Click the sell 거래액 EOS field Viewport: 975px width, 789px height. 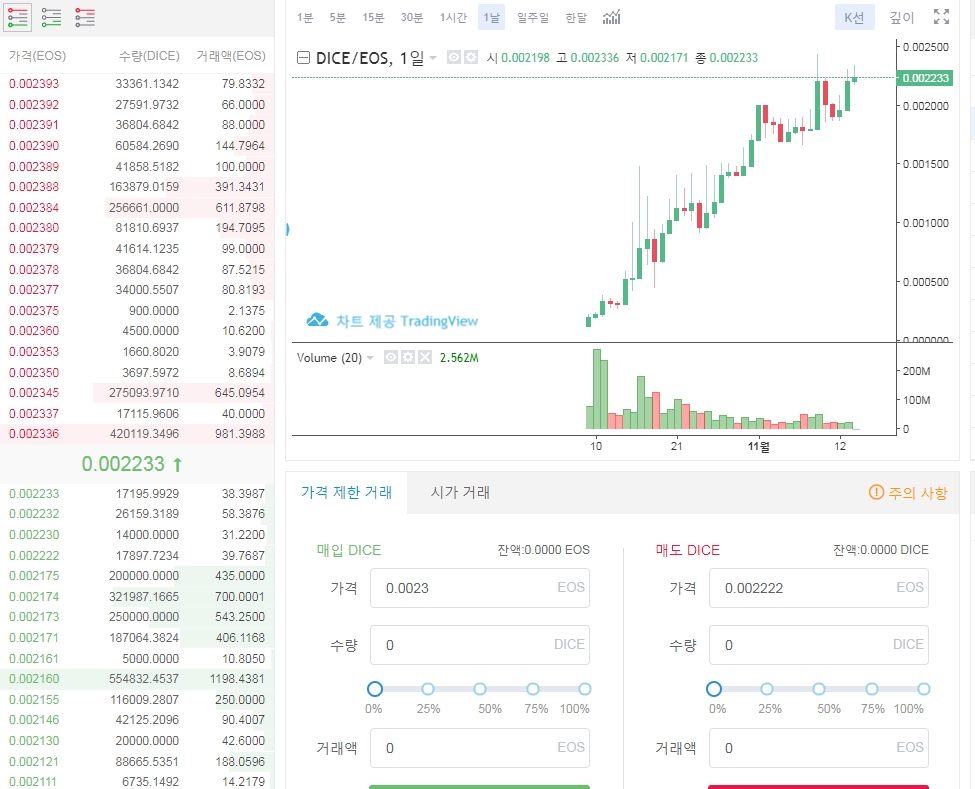point(818,748)
